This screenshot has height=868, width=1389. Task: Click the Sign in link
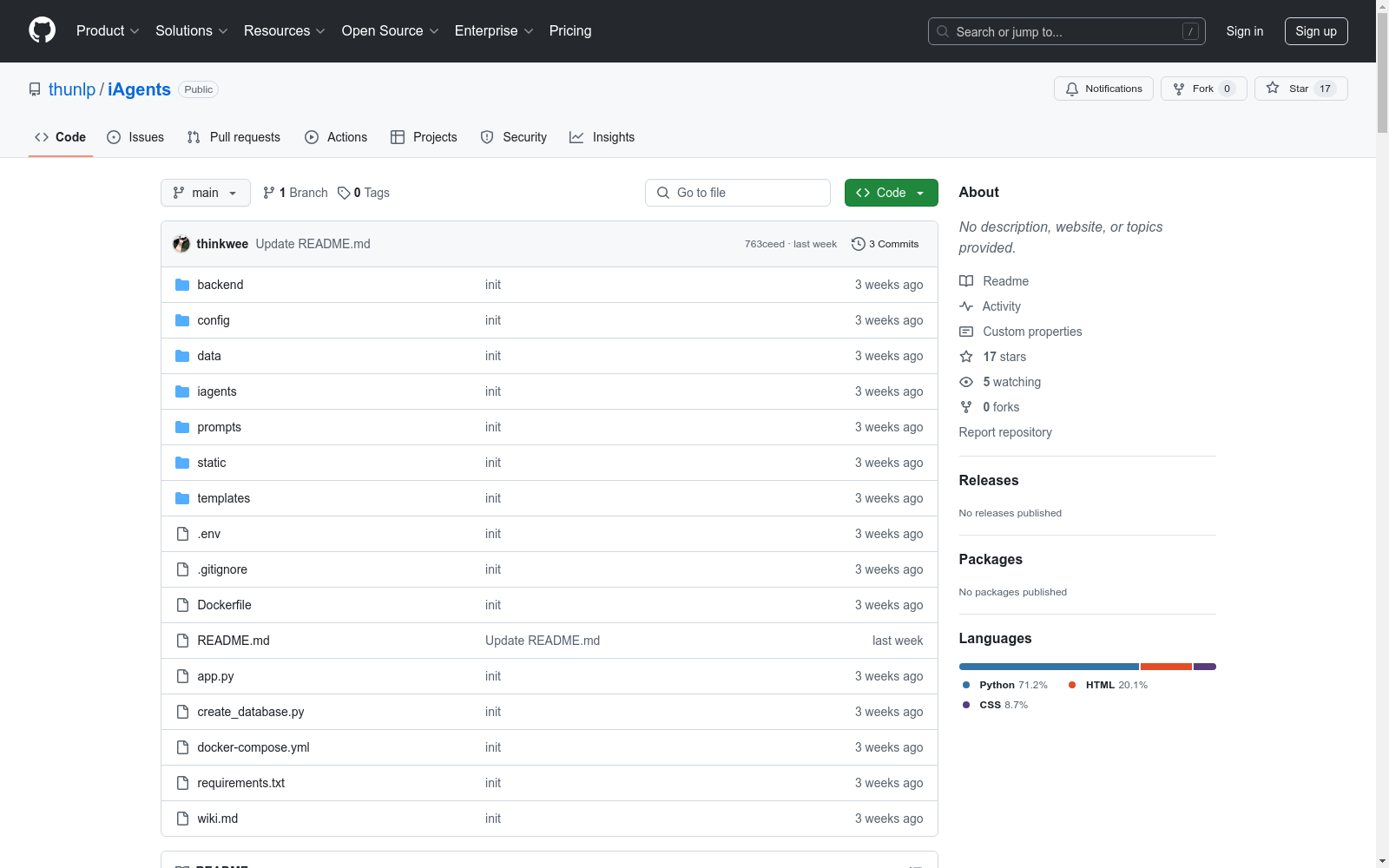click(x=1245, y=31)
